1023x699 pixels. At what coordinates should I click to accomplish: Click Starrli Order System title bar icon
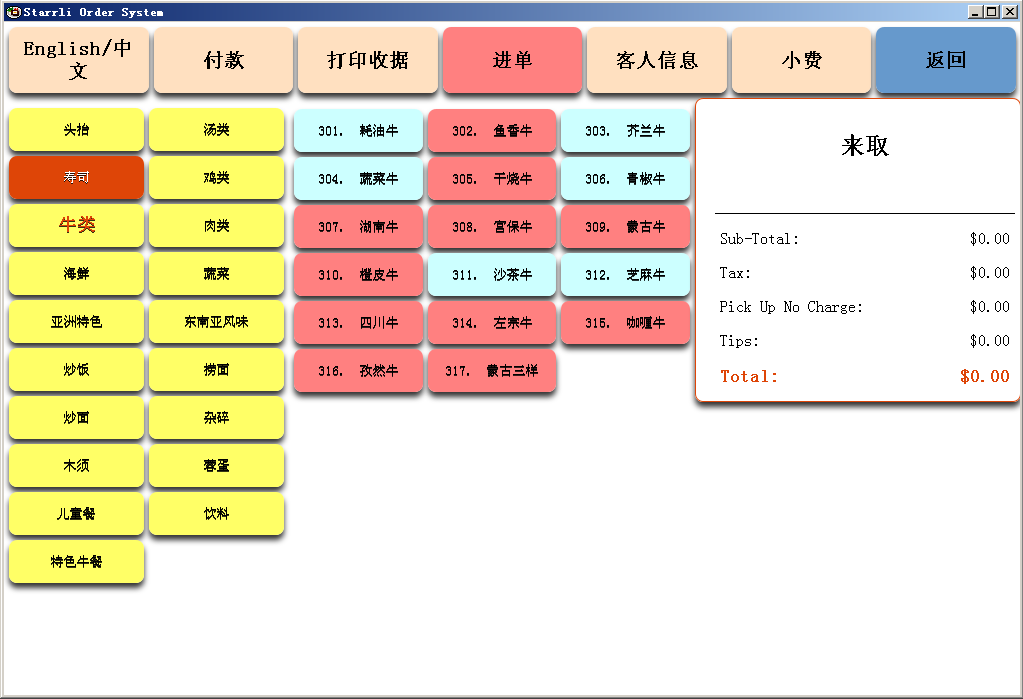click(x=12, y=12)
